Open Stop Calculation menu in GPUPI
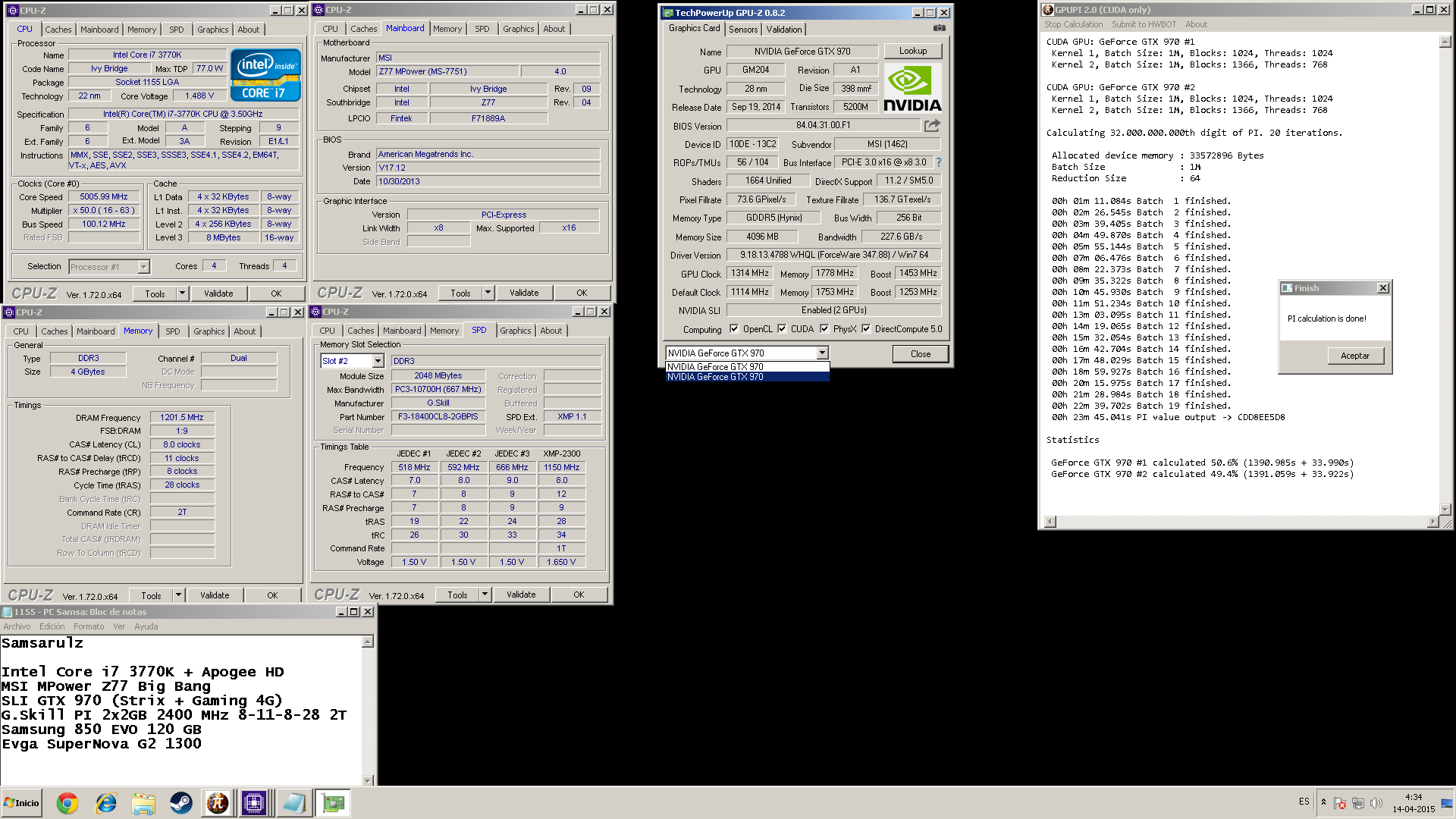1456x819 pixels. (1073, 24)
